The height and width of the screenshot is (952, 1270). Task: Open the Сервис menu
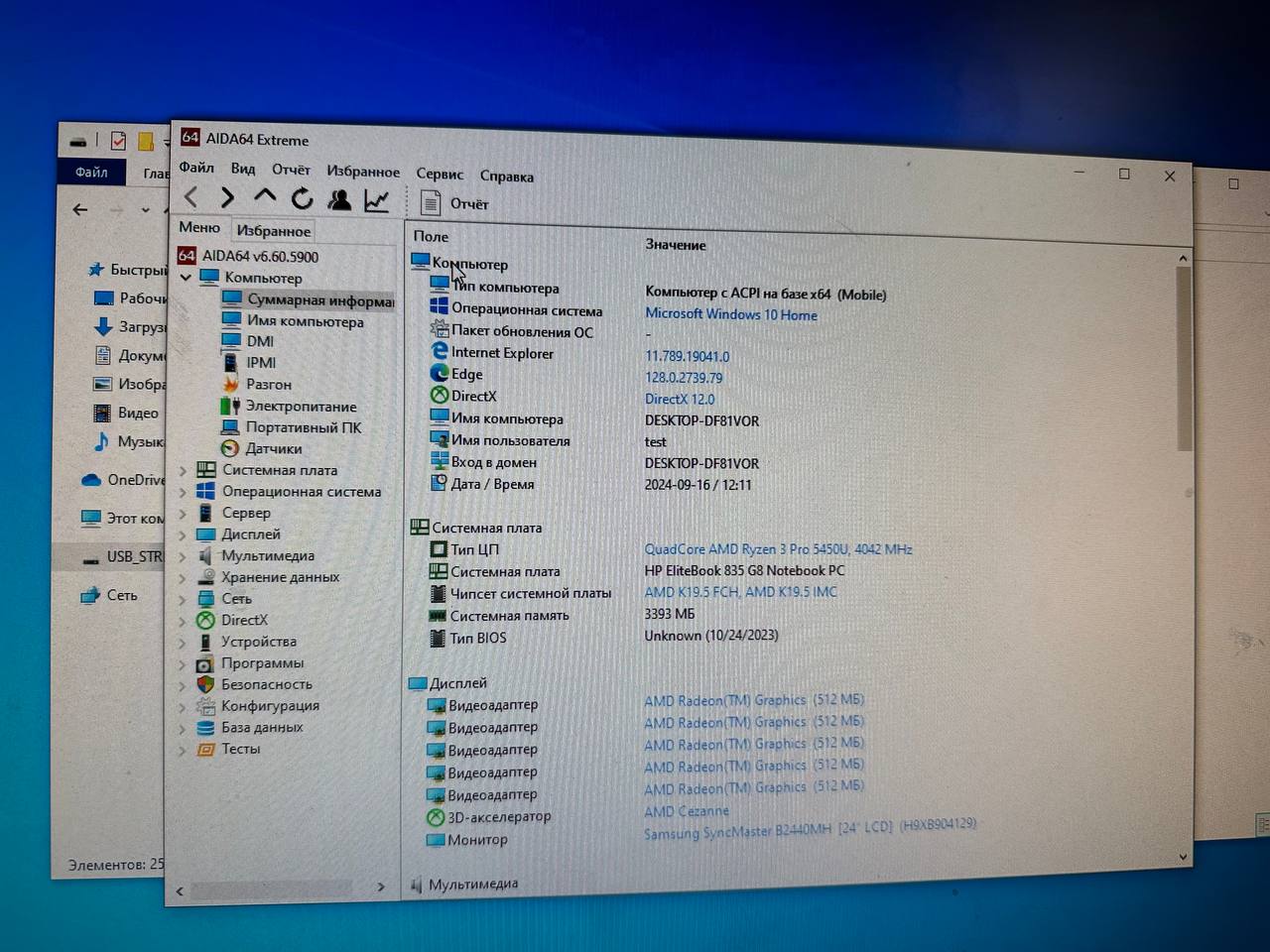[x=440, y=174]
